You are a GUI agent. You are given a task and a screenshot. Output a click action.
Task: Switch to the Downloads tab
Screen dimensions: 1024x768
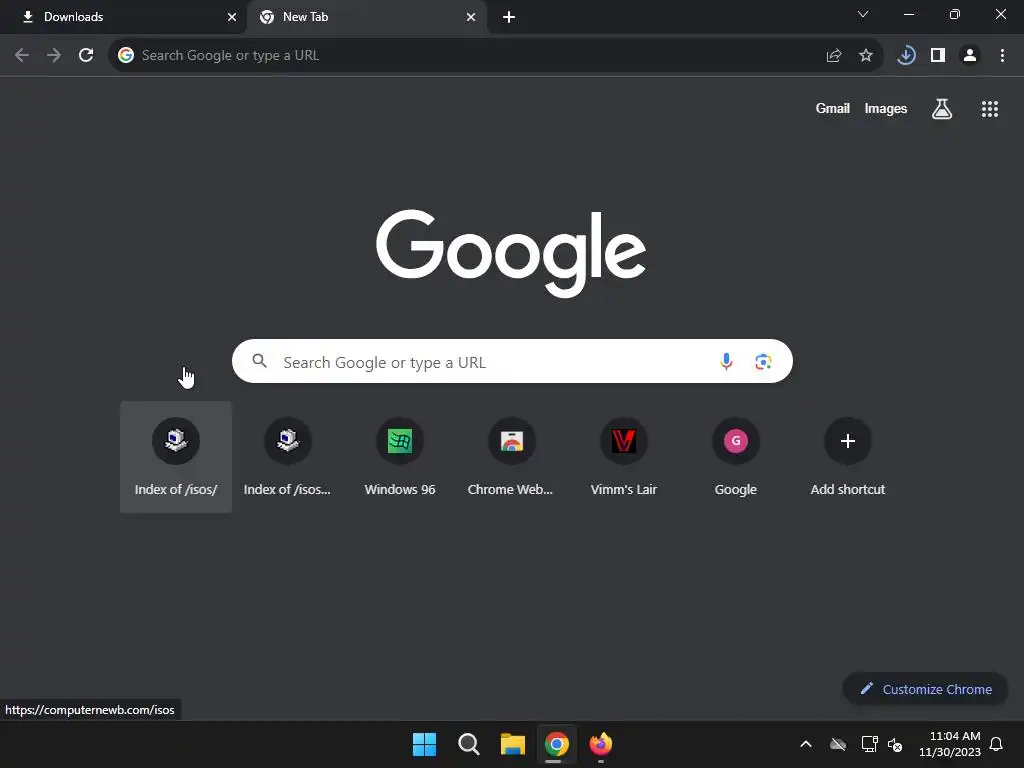pyautogui.click(x=123, y=17)
